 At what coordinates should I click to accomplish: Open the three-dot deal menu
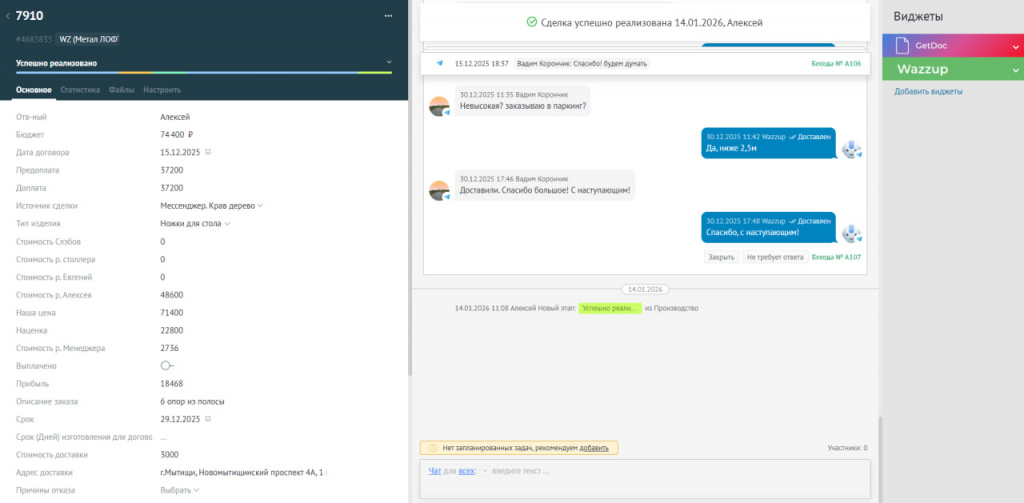389,16
